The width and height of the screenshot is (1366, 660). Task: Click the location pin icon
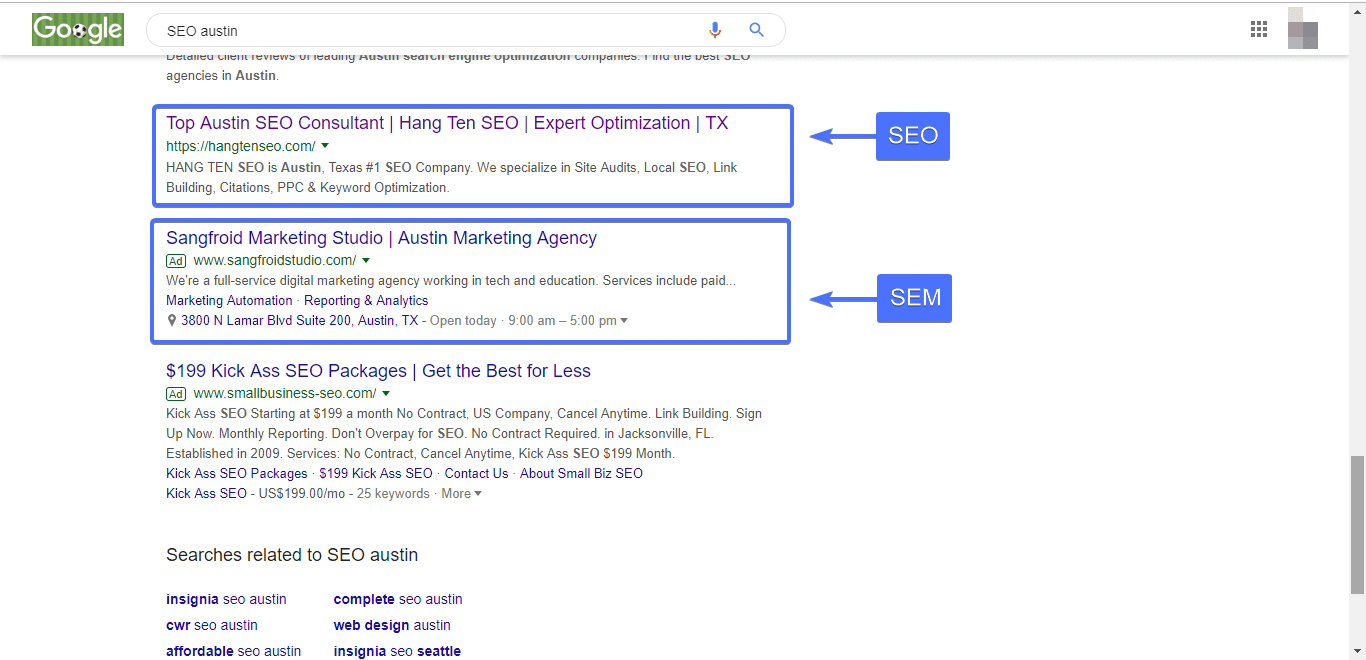pyautogui.click(x=172, y=321)
